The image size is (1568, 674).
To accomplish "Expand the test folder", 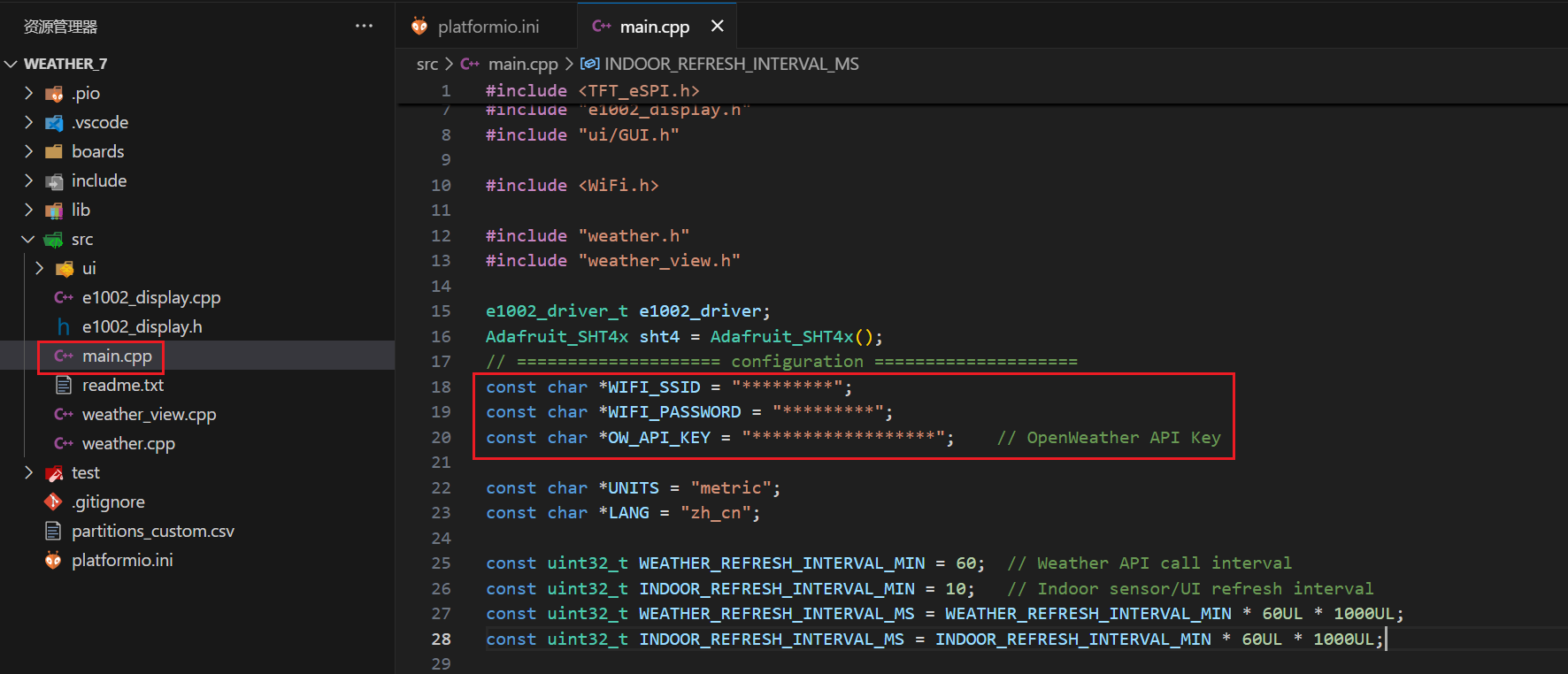I will click(x=28, y=472).
